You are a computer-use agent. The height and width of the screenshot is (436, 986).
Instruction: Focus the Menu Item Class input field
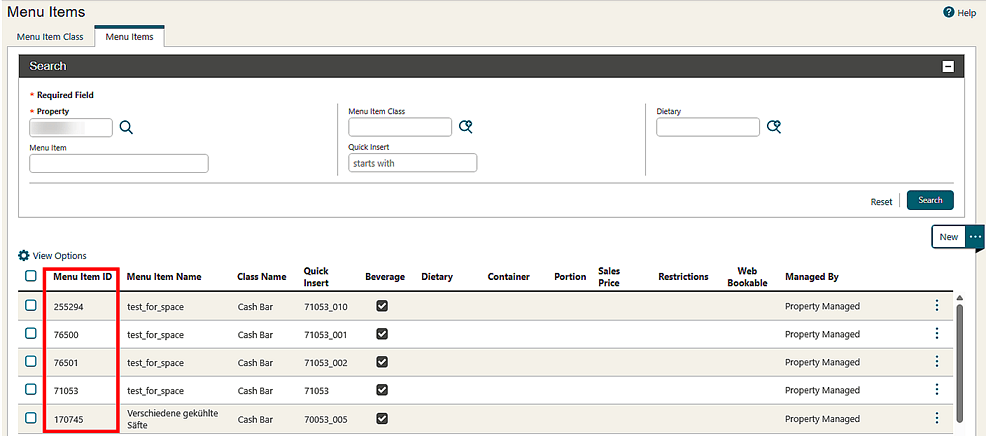click(400, 127)
